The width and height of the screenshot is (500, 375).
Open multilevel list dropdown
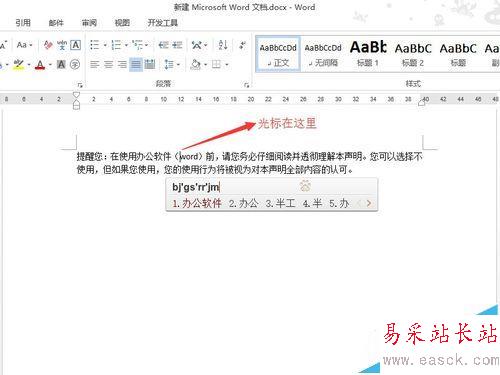click(x=146, y=45)
